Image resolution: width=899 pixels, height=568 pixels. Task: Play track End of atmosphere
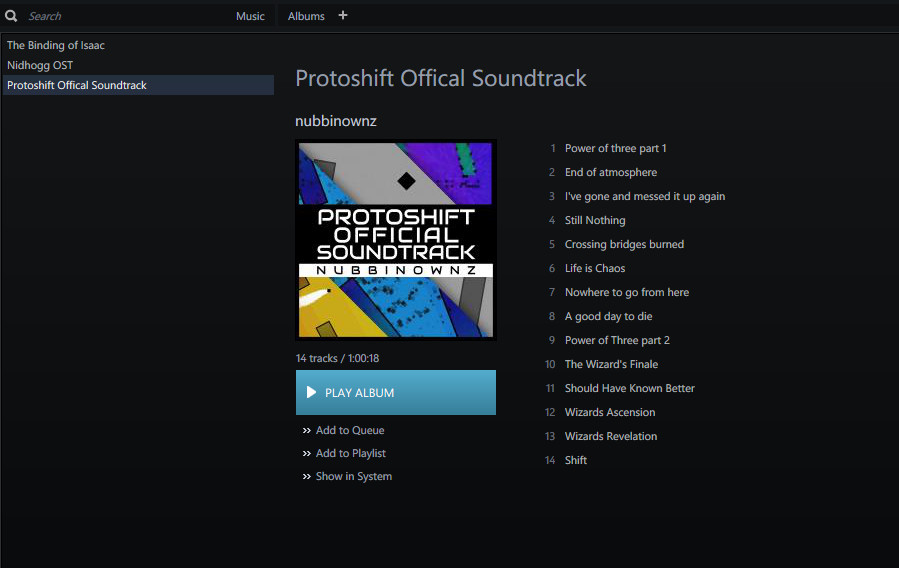tap(610, 172)
